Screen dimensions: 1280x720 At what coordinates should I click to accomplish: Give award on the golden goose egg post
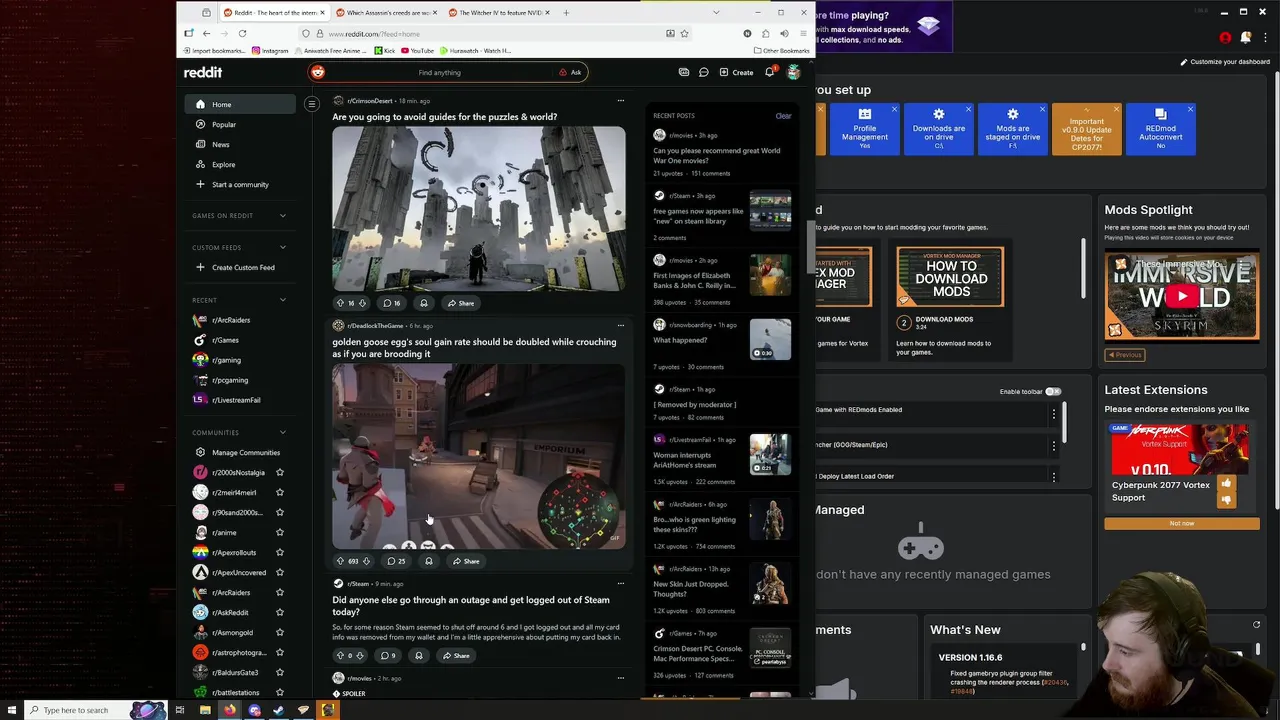428,561
